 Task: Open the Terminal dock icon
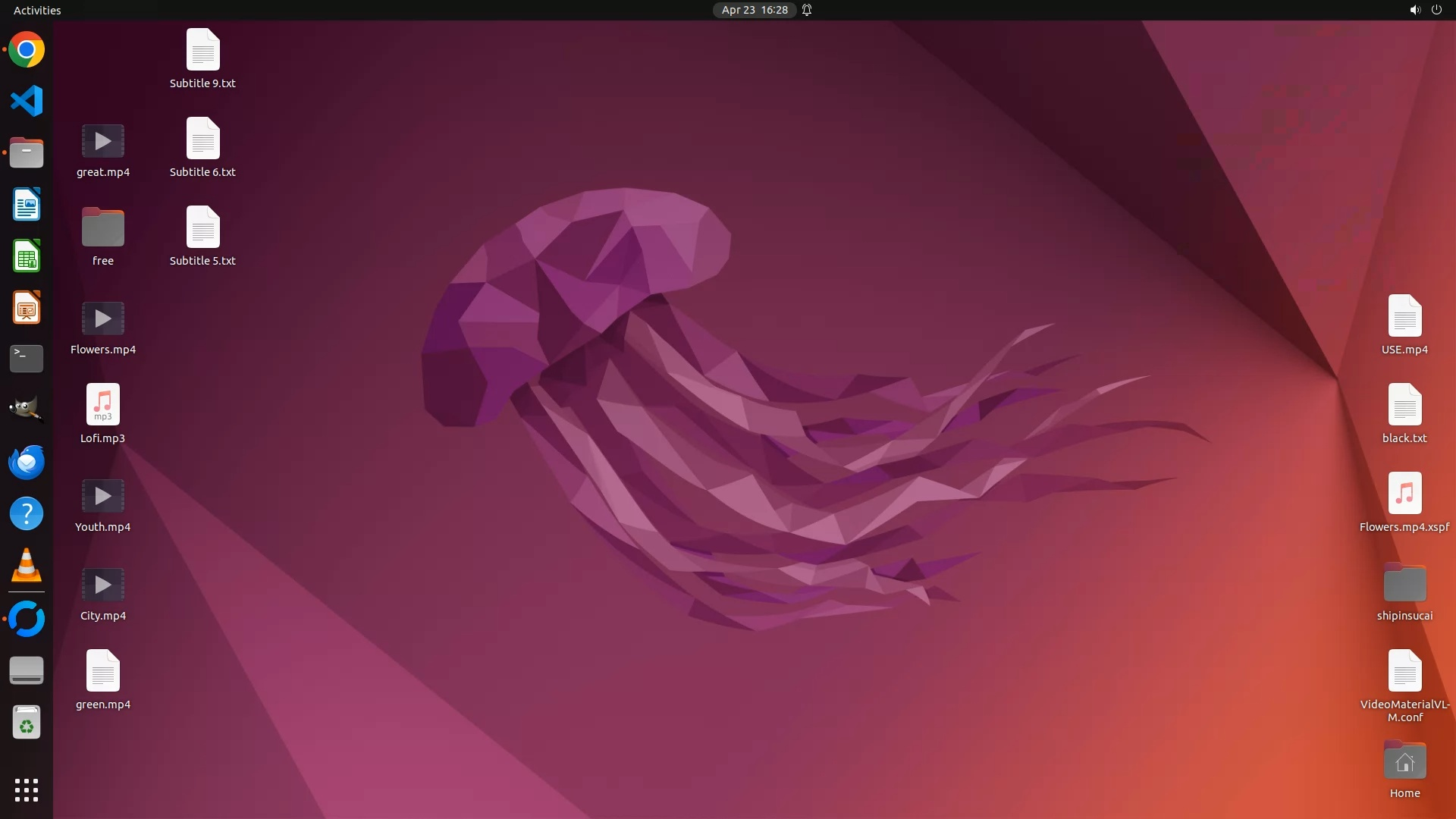coord(27,358)
